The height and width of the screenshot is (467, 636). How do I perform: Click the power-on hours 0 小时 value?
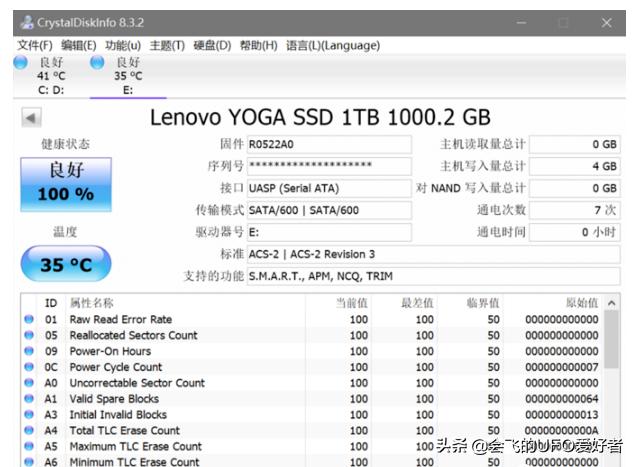point(574,232)
